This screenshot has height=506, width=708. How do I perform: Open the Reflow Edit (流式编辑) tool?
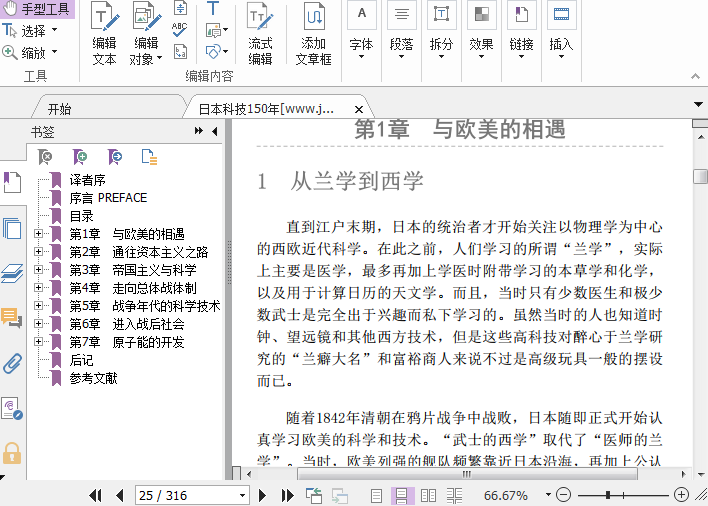(260, 33)
